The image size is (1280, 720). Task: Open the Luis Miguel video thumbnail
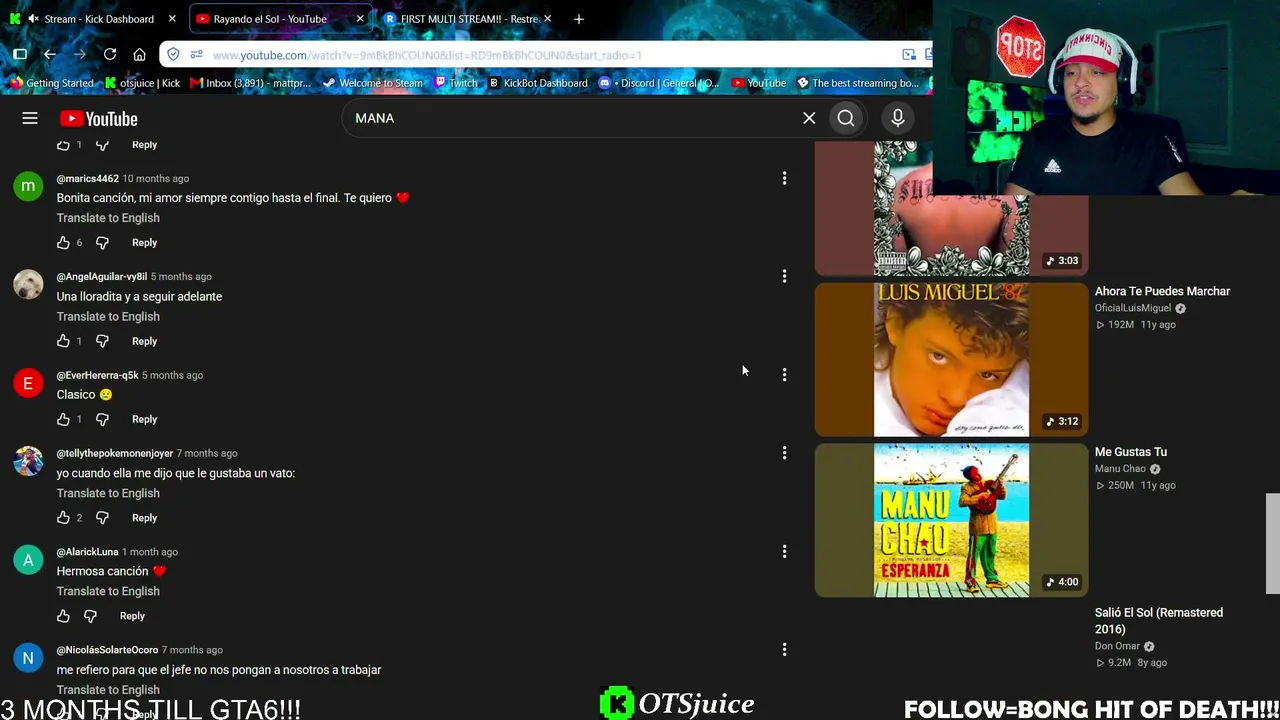click(x=951, y=360)
